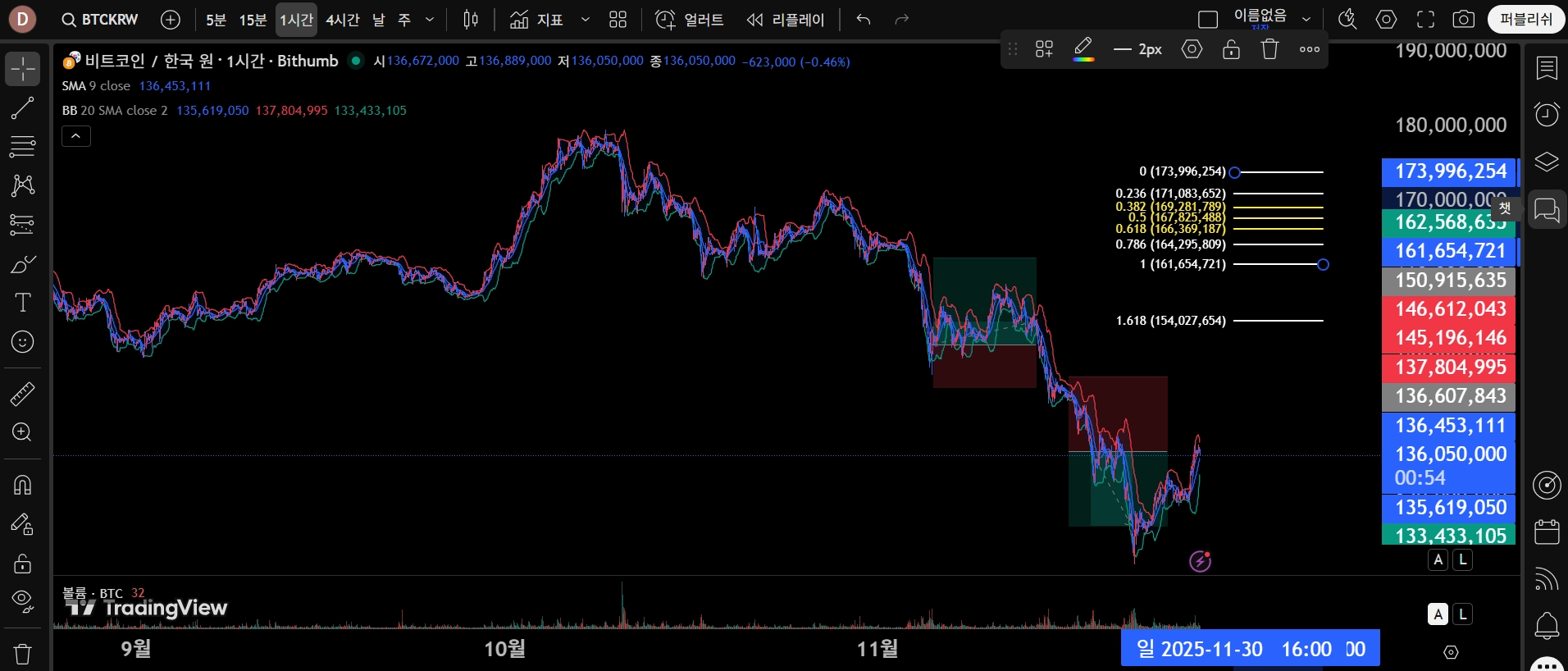
Task: Open the 지표 indicators dialog
Action: click(x=536, y=20)
